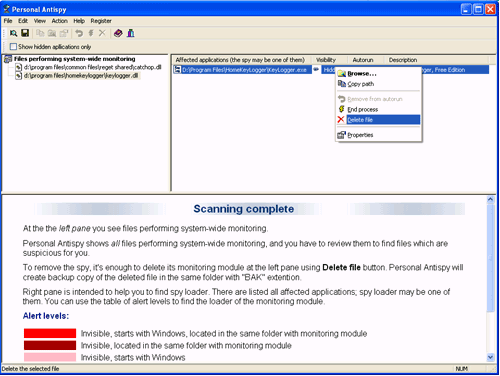Click the 'Alert levels:' heading

[46, 316]
